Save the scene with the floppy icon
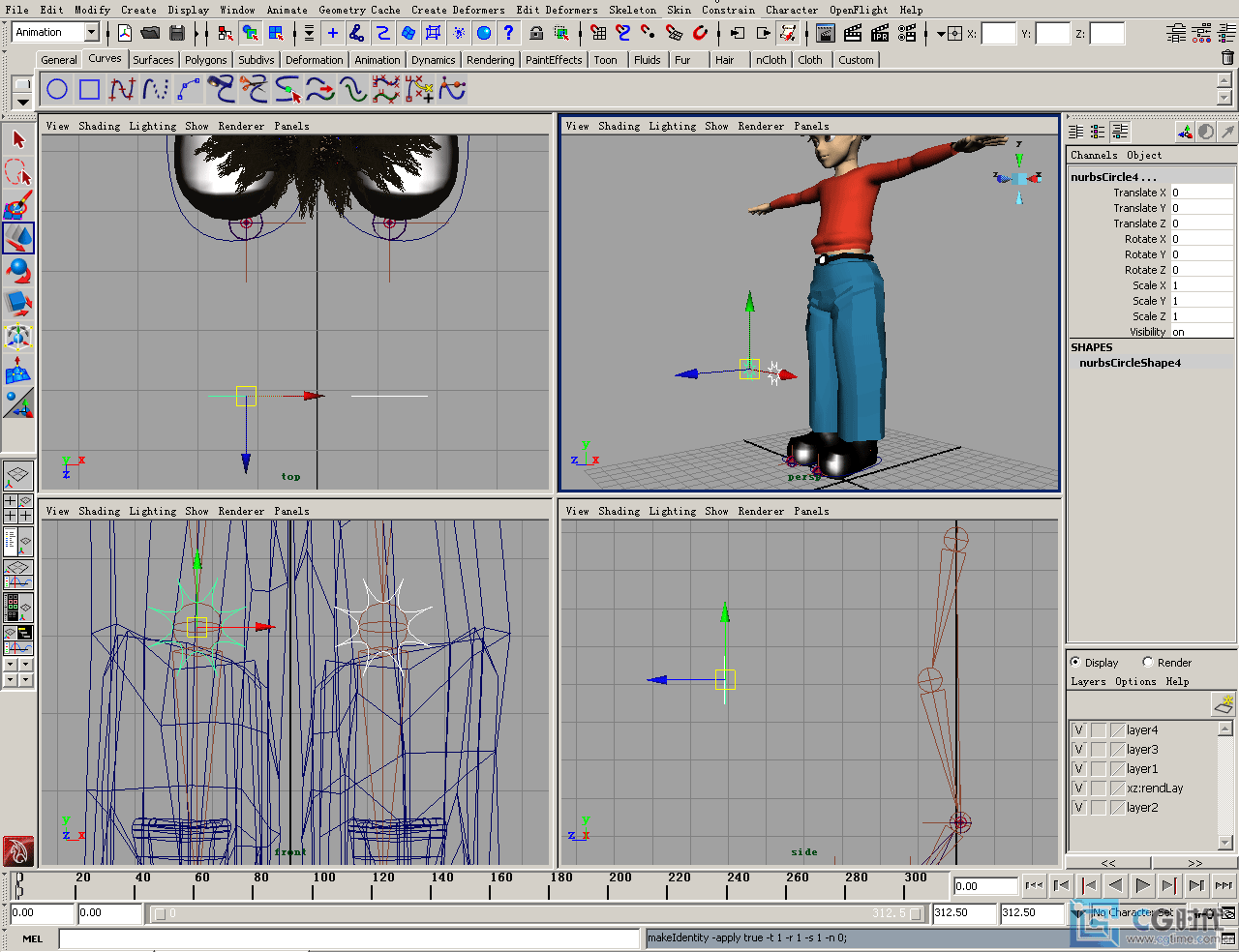The image size is (1239, 952). 176,33
